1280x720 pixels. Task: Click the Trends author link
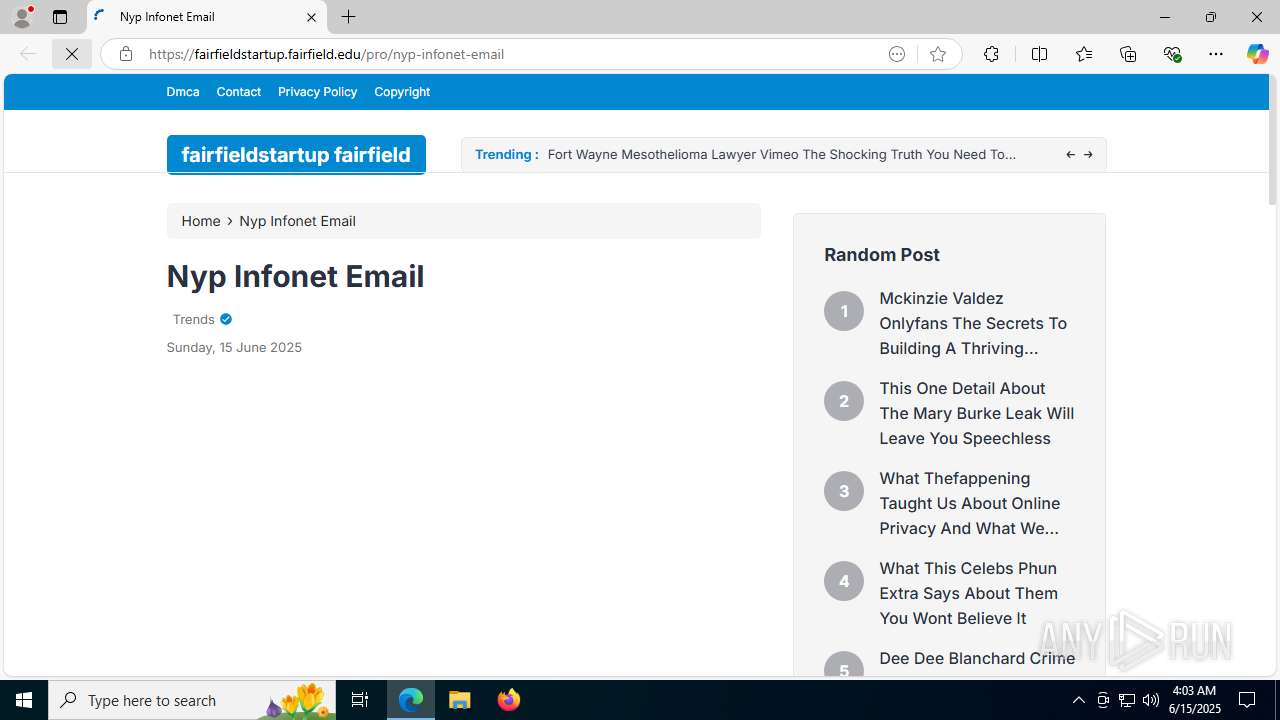coord(193,319)
